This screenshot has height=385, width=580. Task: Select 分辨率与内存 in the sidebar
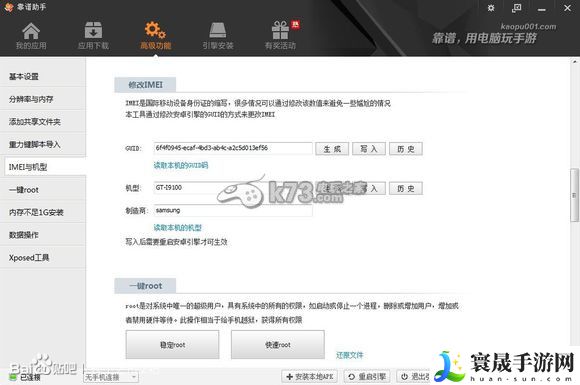coord(43,99)
